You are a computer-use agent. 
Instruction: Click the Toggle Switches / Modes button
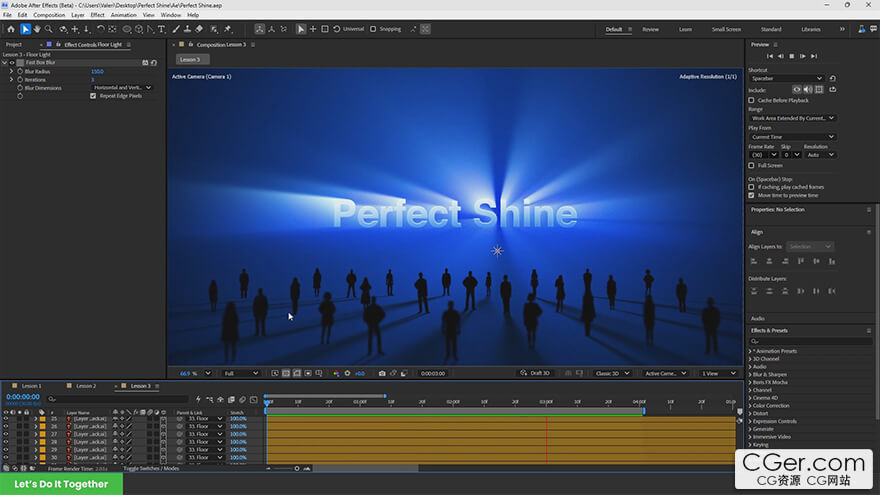pos(151,469)
